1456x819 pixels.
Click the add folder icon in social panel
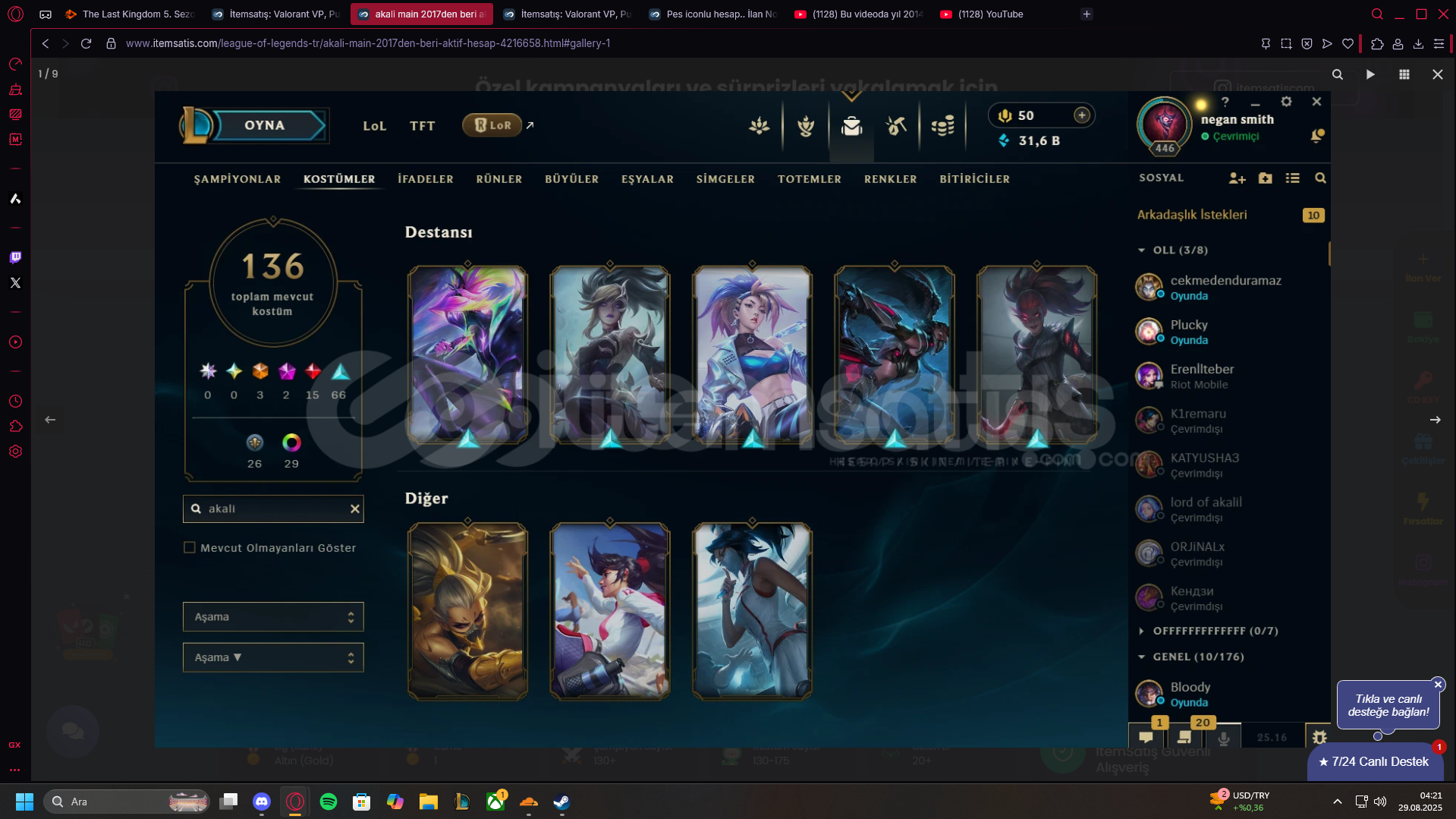(1265, 178)
